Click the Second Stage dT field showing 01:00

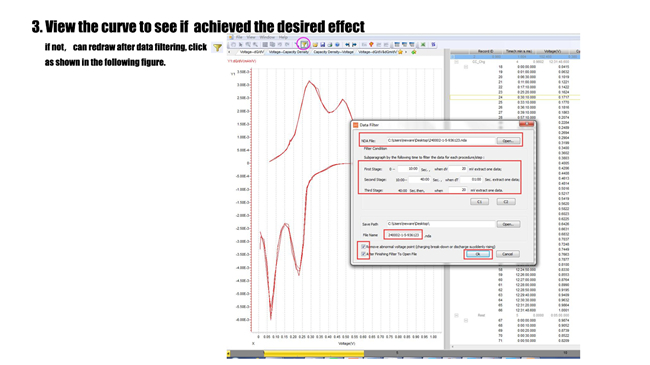(x=471, y=180)
